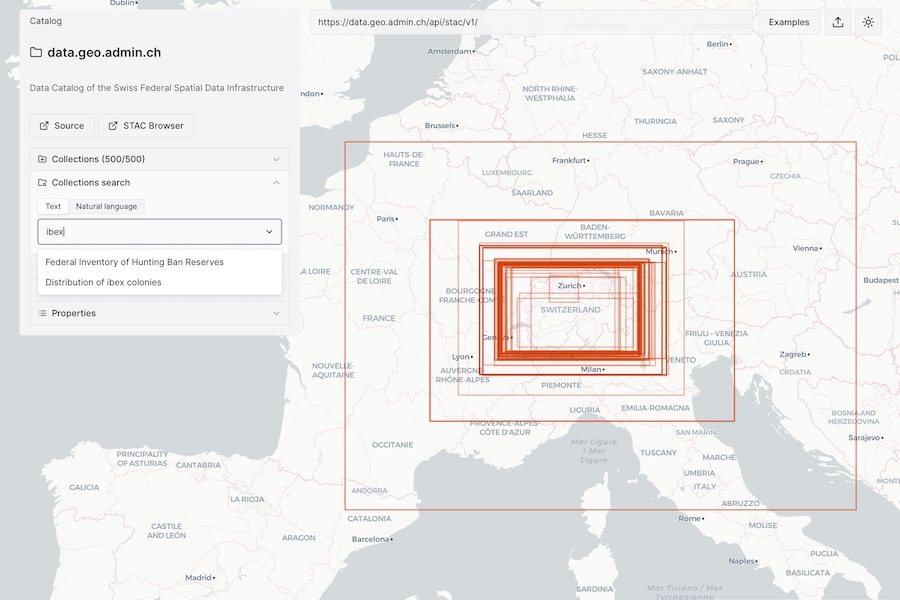The height and width of the screenshot is (600, 900).
Task: Click the Examples button
Action: point(789,21)
